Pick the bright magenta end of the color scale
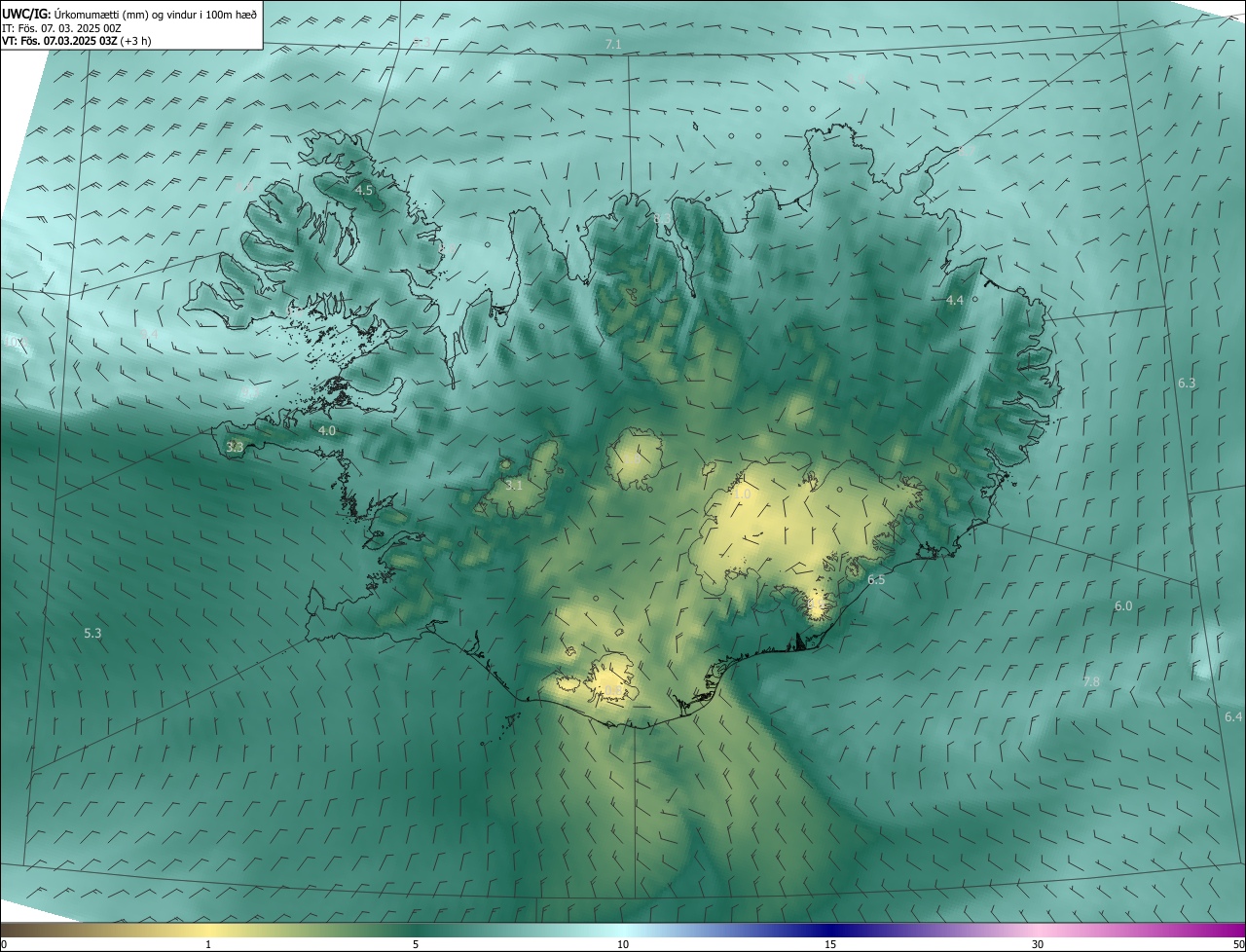1246x952 pixels. pyautogui.click(x=1227, y=931)
